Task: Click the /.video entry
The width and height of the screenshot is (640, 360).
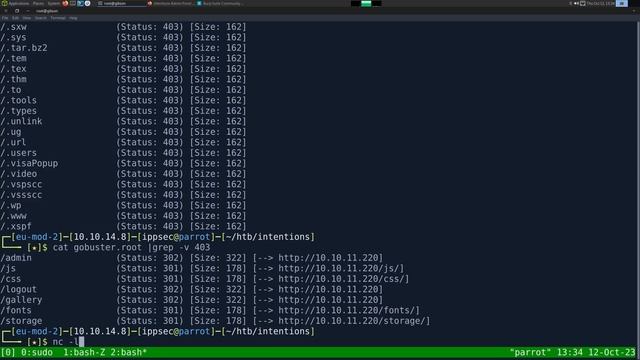Action: pos(18,174)
